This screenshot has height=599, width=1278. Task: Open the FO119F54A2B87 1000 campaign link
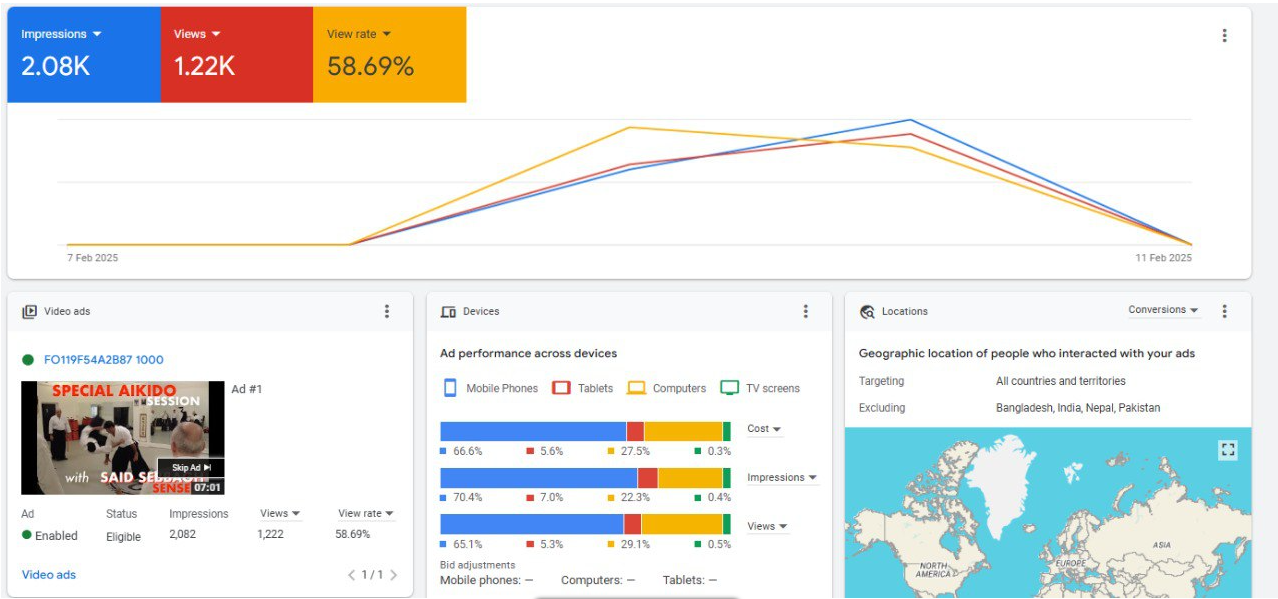tap(103, 360)
